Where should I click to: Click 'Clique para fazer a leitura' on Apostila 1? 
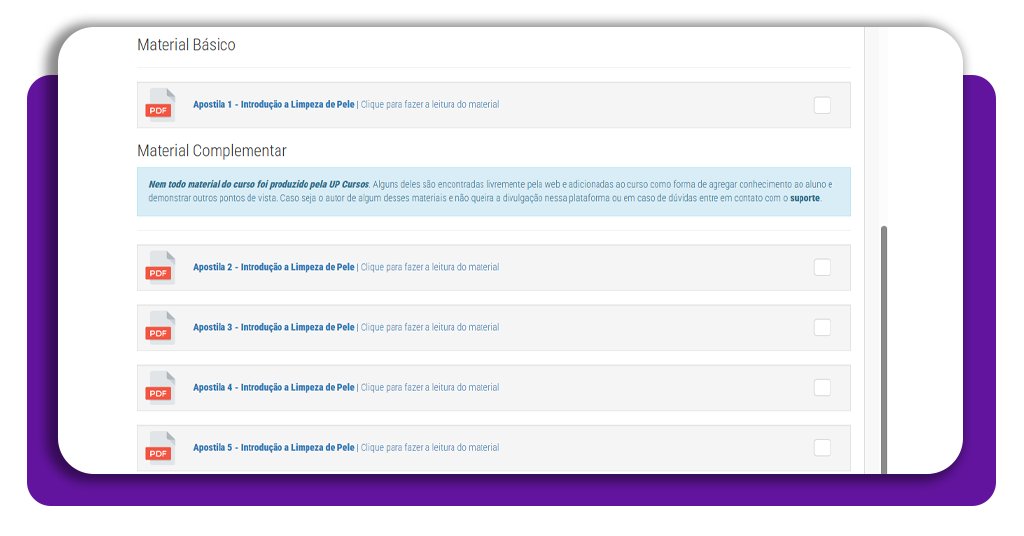[x=430, y=105]
